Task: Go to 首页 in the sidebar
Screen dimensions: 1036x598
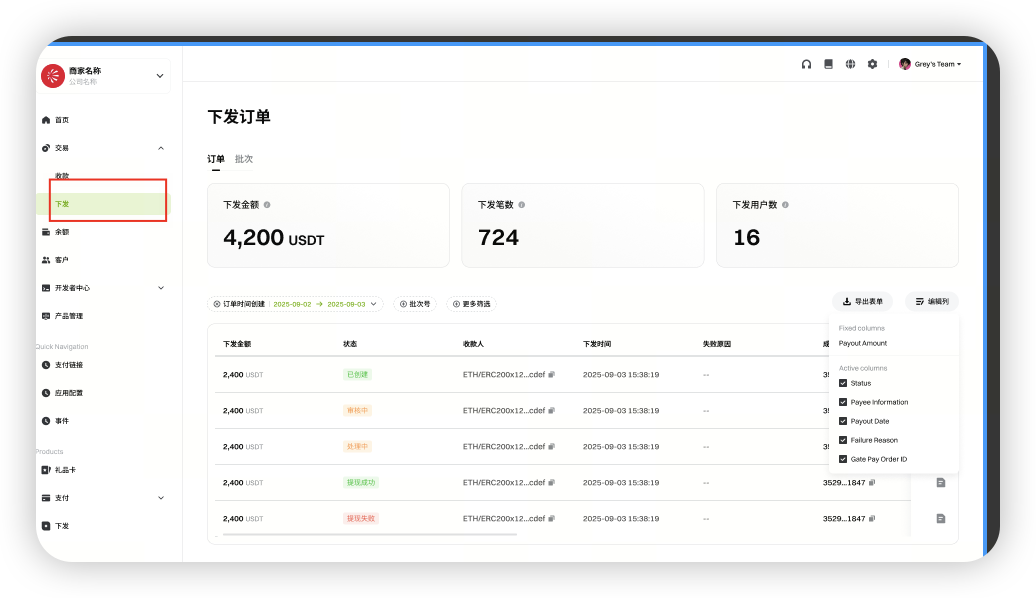Action: click(62, 120)
